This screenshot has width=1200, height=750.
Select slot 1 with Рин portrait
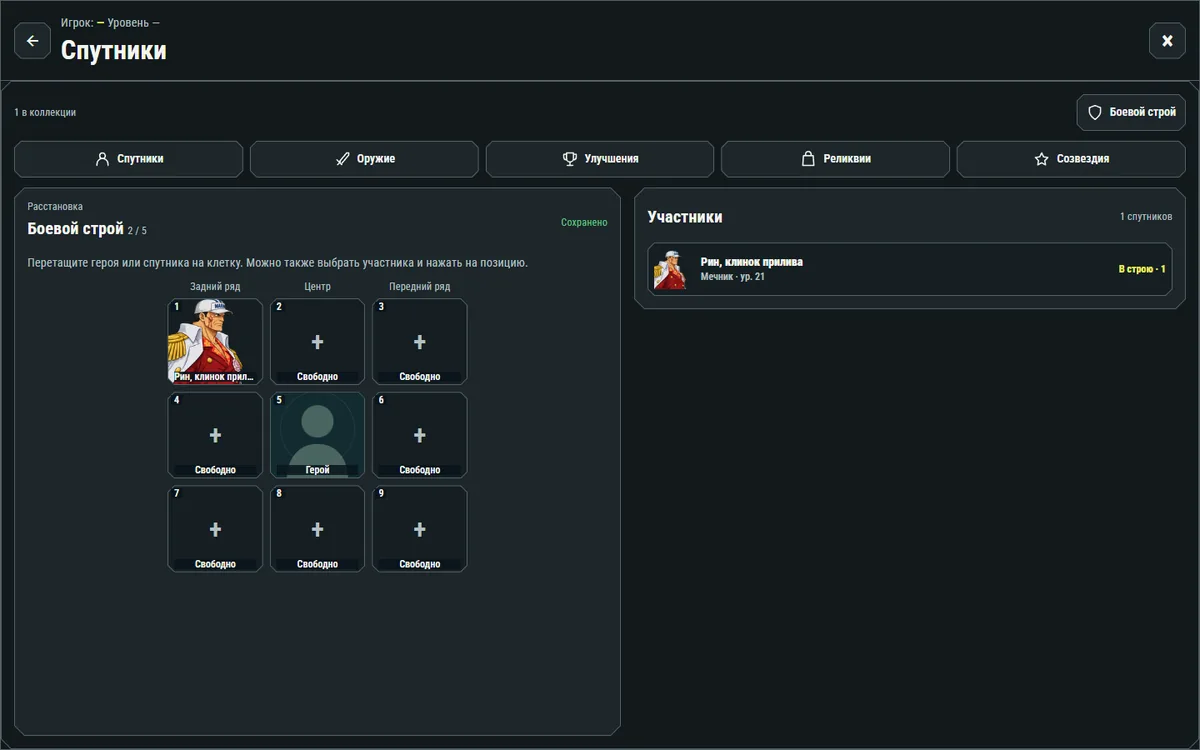click(x=215, y=341)
